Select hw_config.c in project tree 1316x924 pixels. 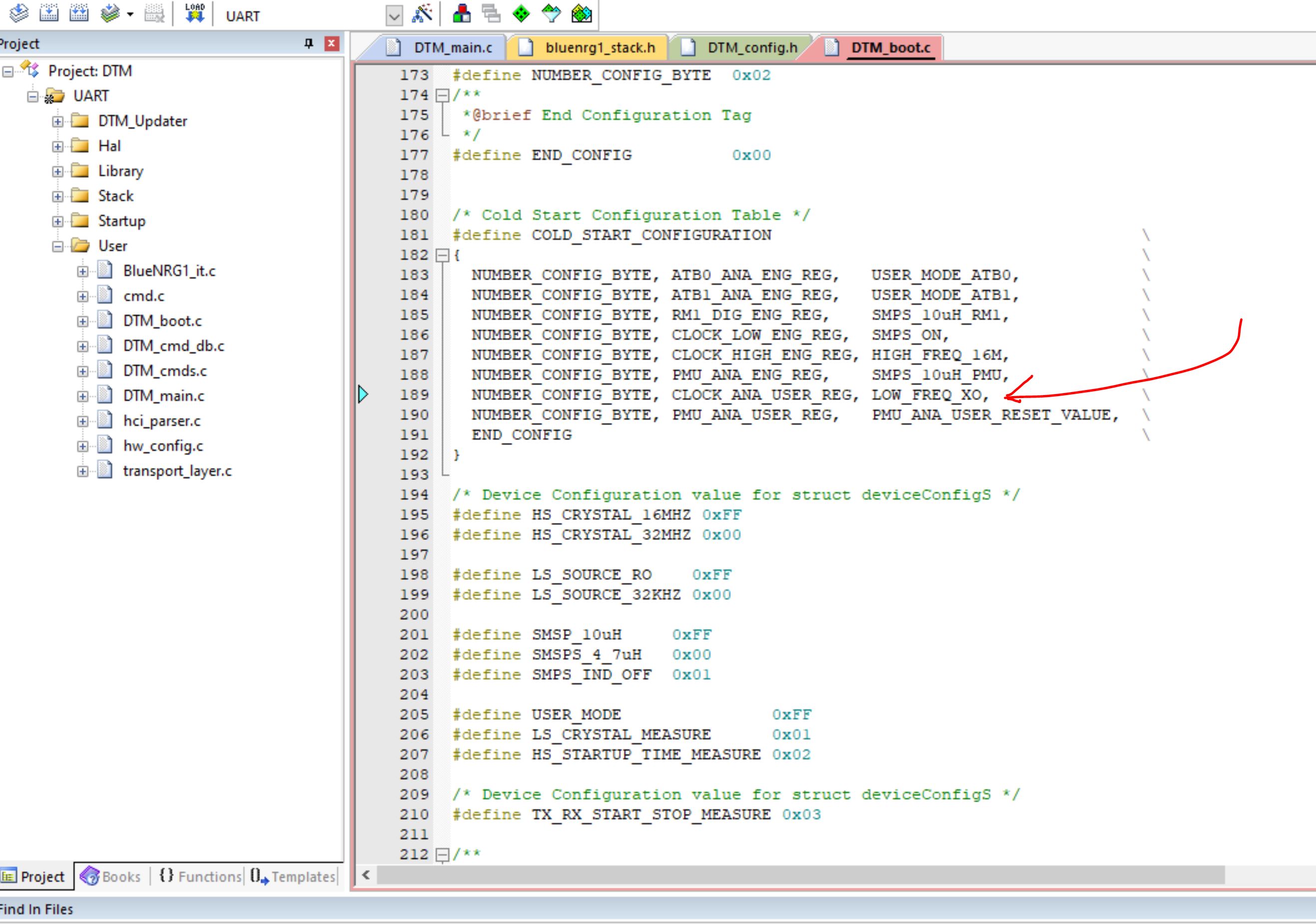(163, 446)
